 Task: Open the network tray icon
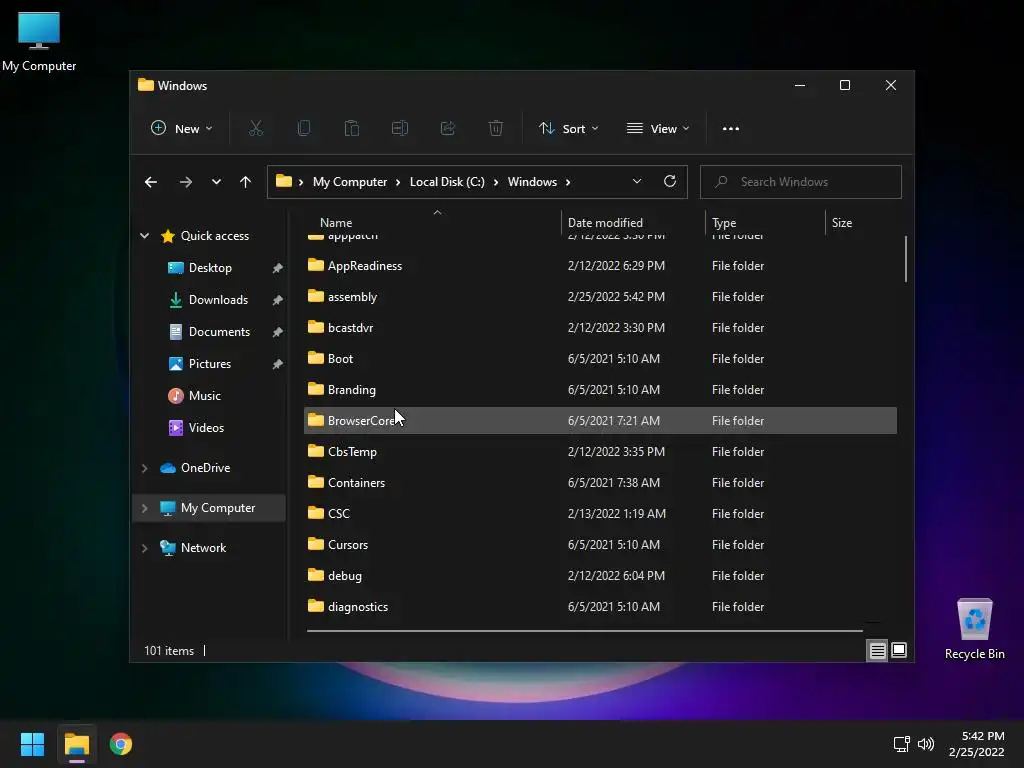(x=901, y=744)
